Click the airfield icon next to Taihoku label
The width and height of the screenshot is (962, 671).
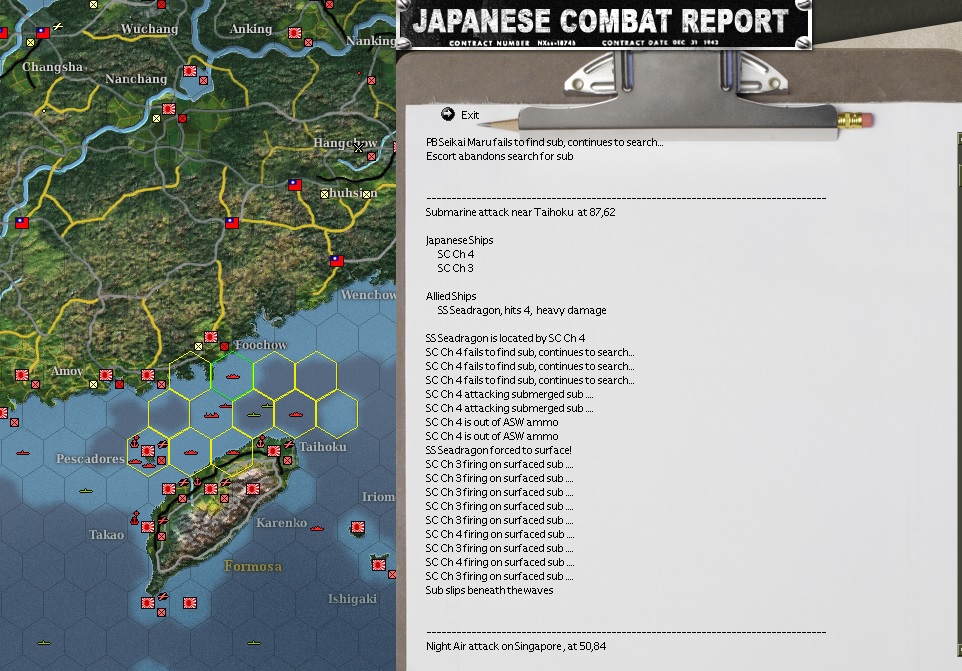coord(289,444)
